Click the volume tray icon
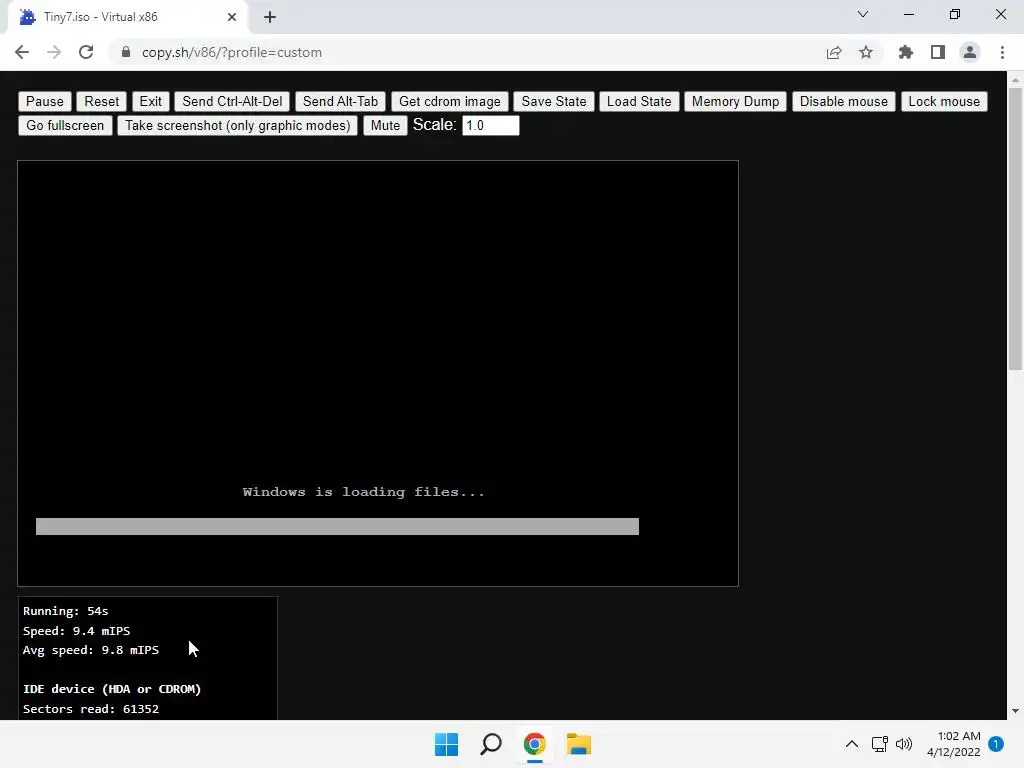 pyautogui.click(x=904, y=744)
